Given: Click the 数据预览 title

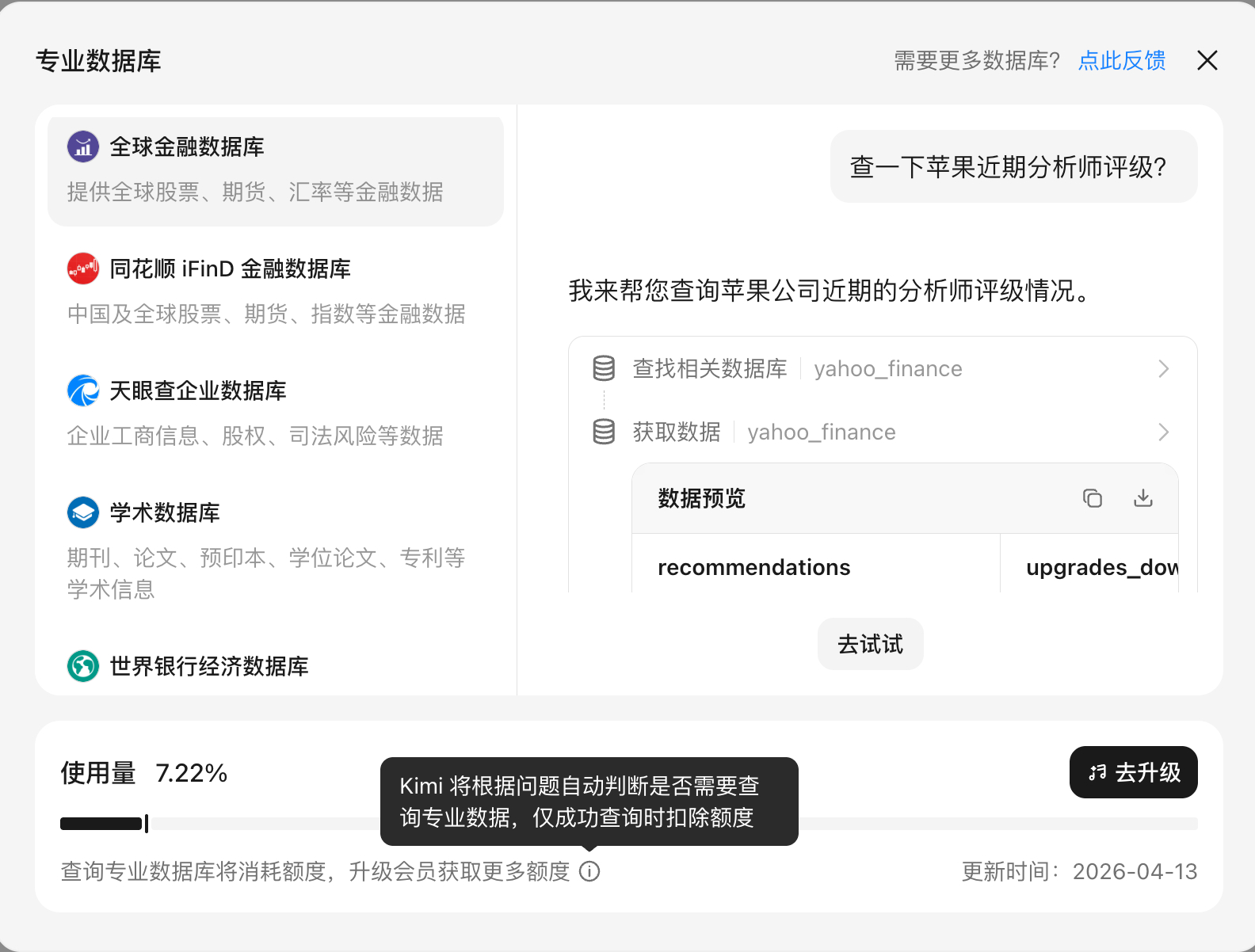Looking at the screenshot, I should [702, 498].
